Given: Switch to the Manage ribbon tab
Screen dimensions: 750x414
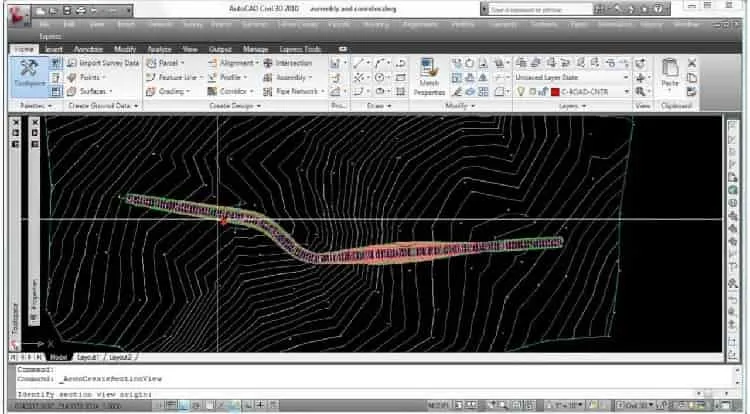Looking at the screenshot, I should pyautogui.click(x=255, y=49).
